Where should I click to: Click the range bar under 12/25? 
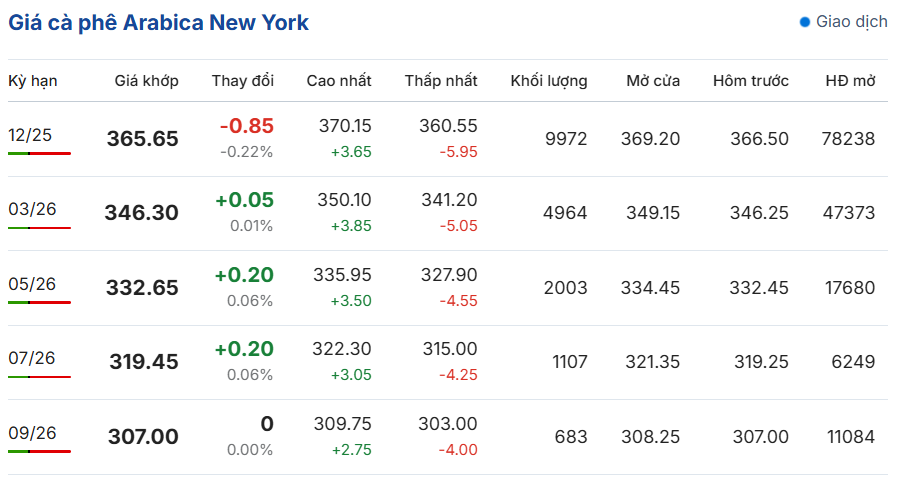39,154
